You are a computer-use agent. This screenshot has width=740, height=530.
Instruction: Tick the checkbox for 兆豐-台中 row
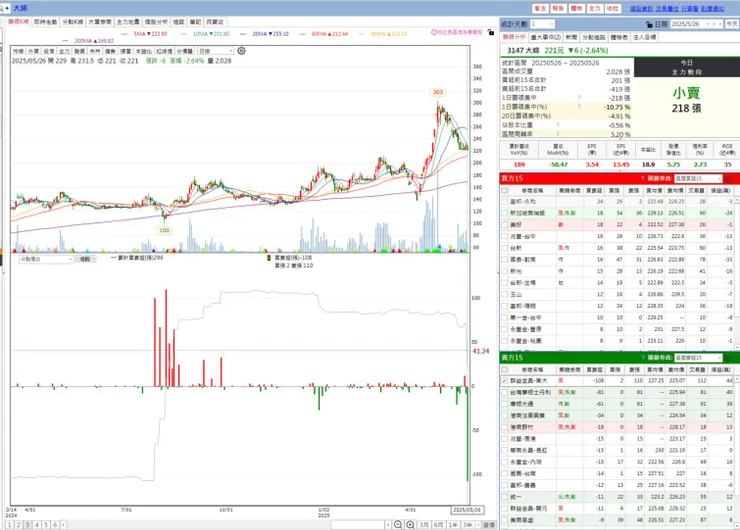click(505, 236)
